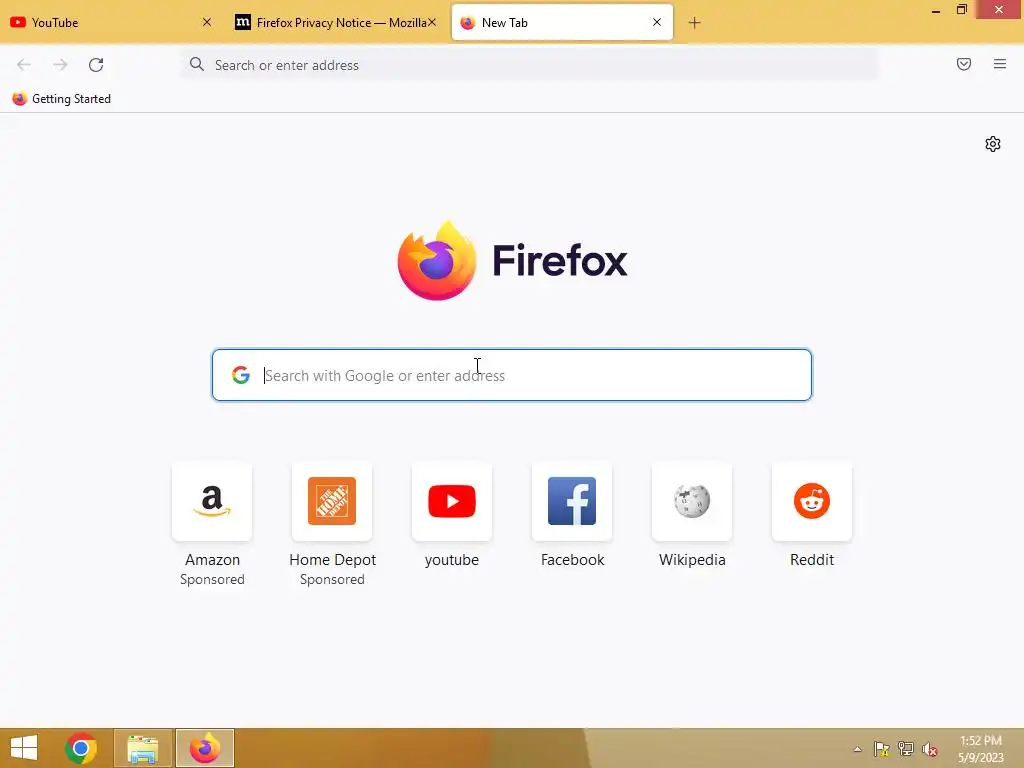
Task: Click the Firefox logo on page
Action: (512, 261)
